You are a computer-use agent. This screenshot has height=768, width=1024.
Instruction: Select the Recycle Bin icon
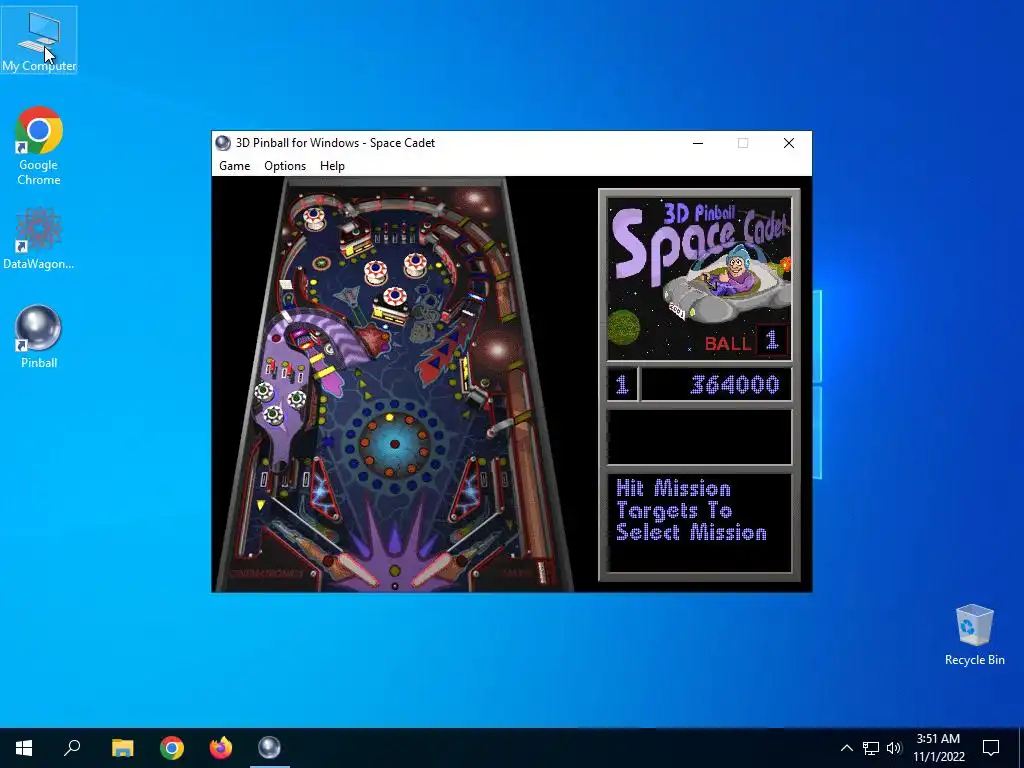click(x=974, y=635)
